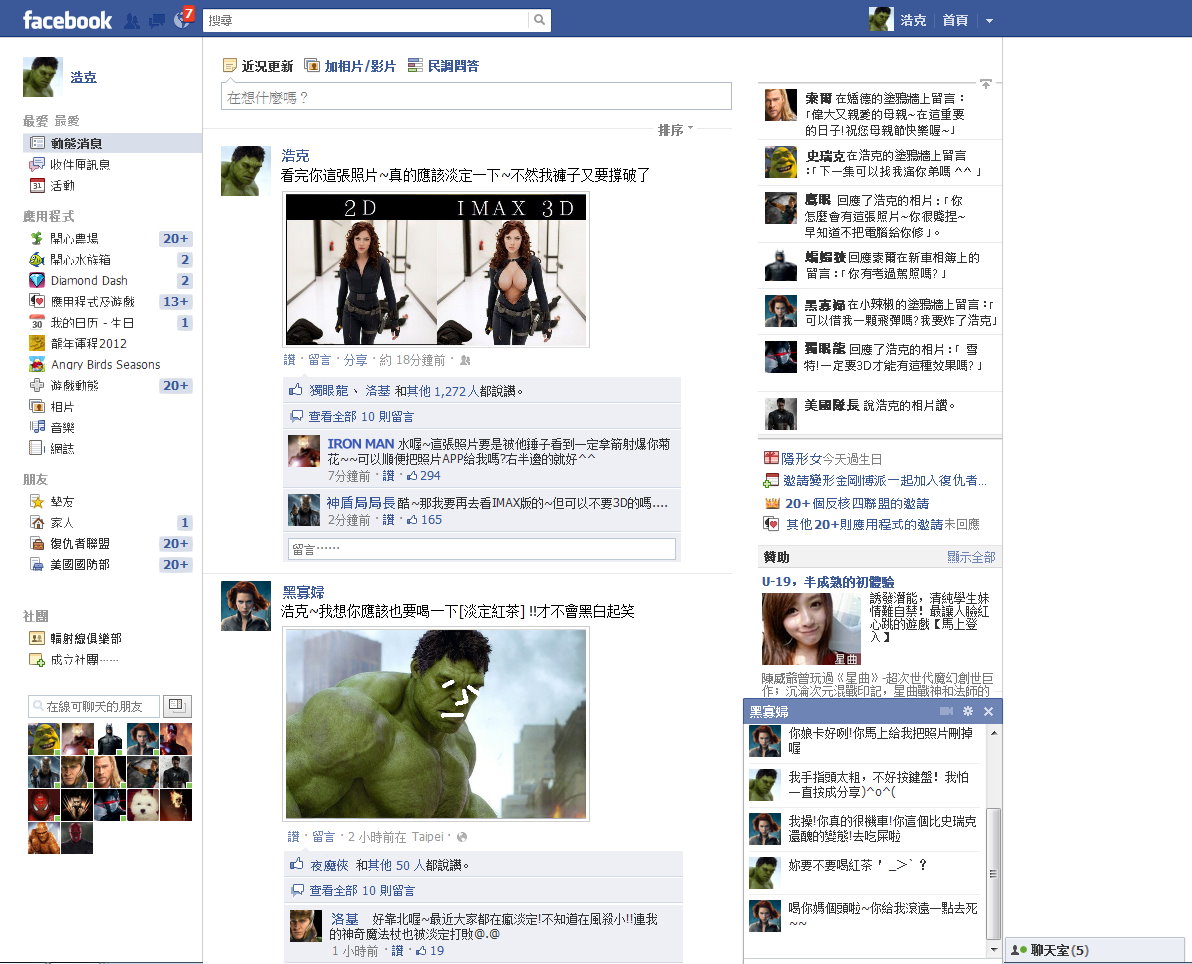Click the 開心水族箱 app icon
1192x964 pixels.
pos(36,259)
